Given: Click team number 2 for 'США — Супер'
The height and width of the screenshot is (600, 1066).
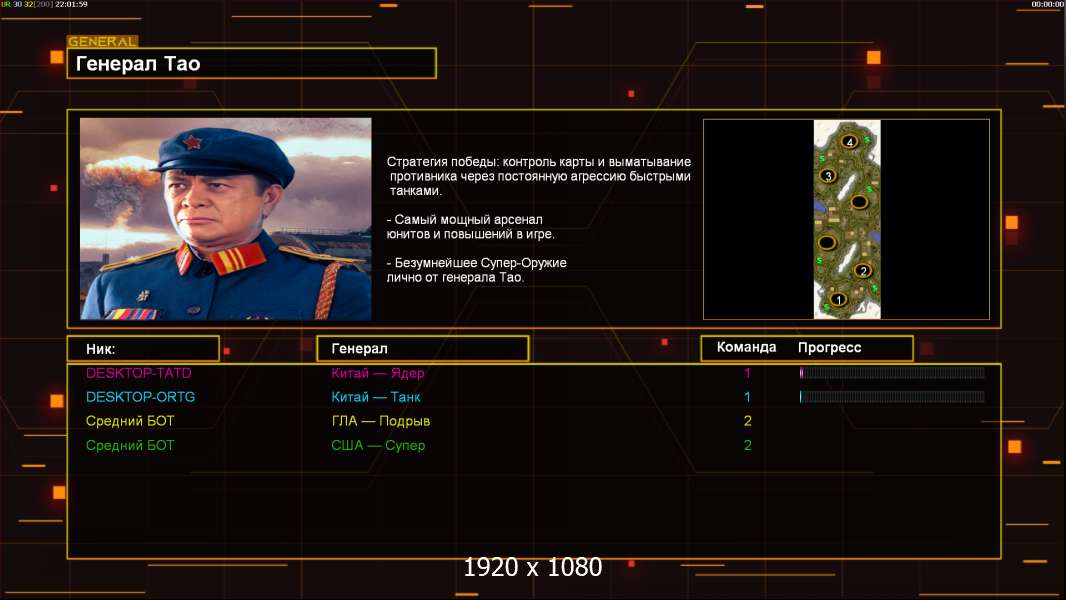Looking at the screenshot, I should pos(748,446).
